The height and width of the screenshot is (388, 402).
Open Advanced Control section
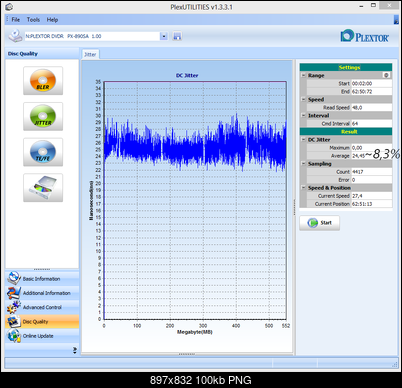pos(42,307)
